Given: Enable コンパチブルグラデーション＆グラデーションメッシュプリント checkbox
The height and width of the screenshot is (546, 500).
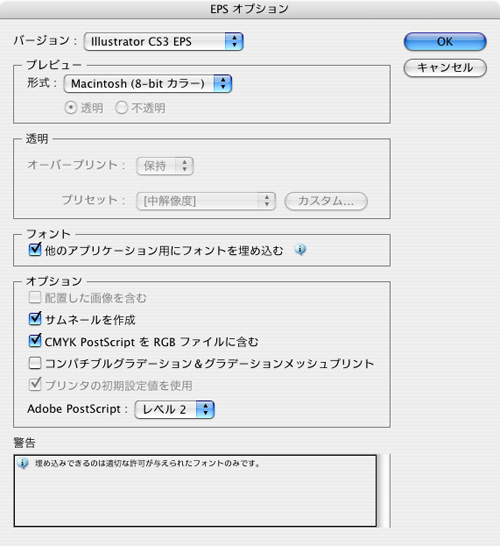Looking at the screenshot, I should [x=35, y=363].
